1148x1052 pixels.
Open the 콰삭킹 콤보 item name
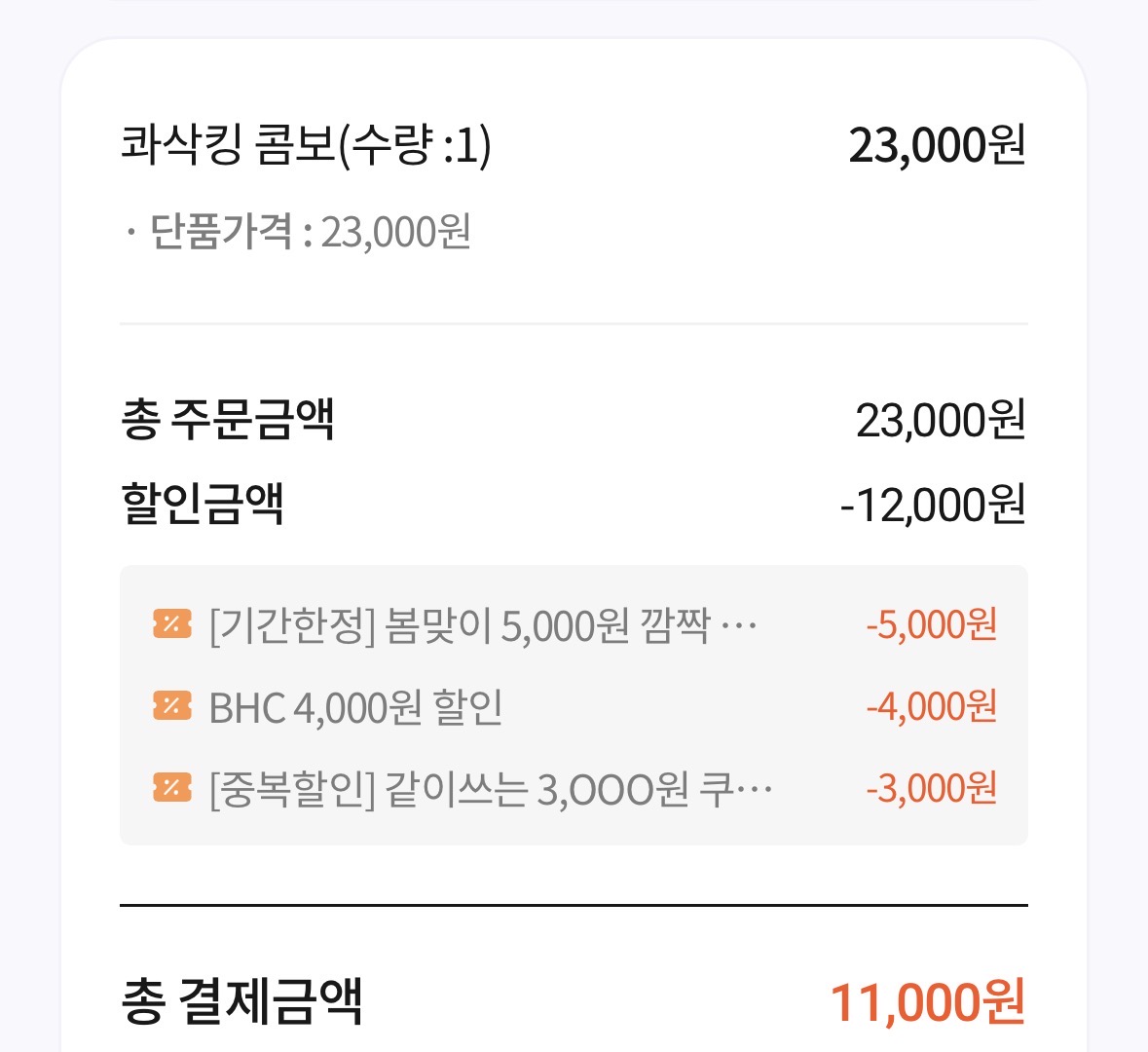(x=305, y=146)
